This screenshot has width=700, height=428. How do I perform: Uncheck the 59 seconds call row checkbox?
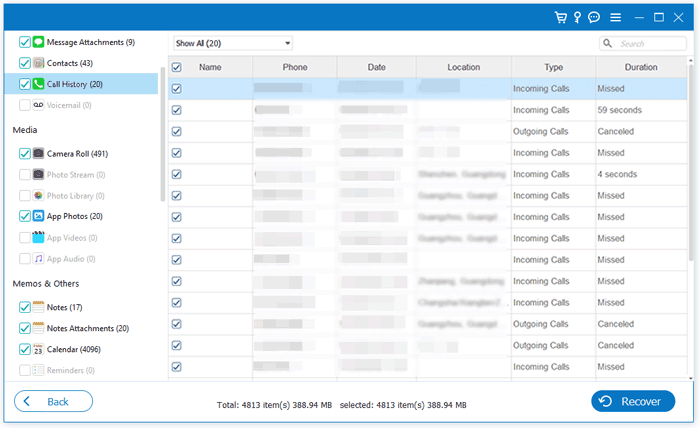[177, 110]
